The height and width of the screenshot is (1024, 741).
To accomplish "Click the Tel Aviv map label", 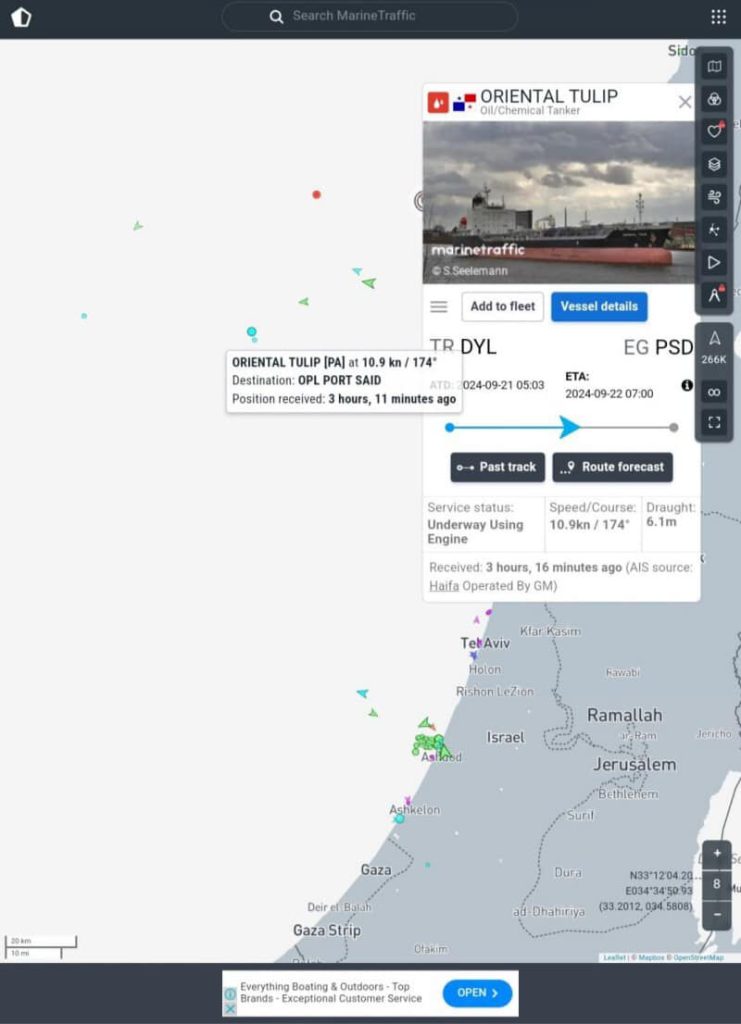I will [485, 643].
